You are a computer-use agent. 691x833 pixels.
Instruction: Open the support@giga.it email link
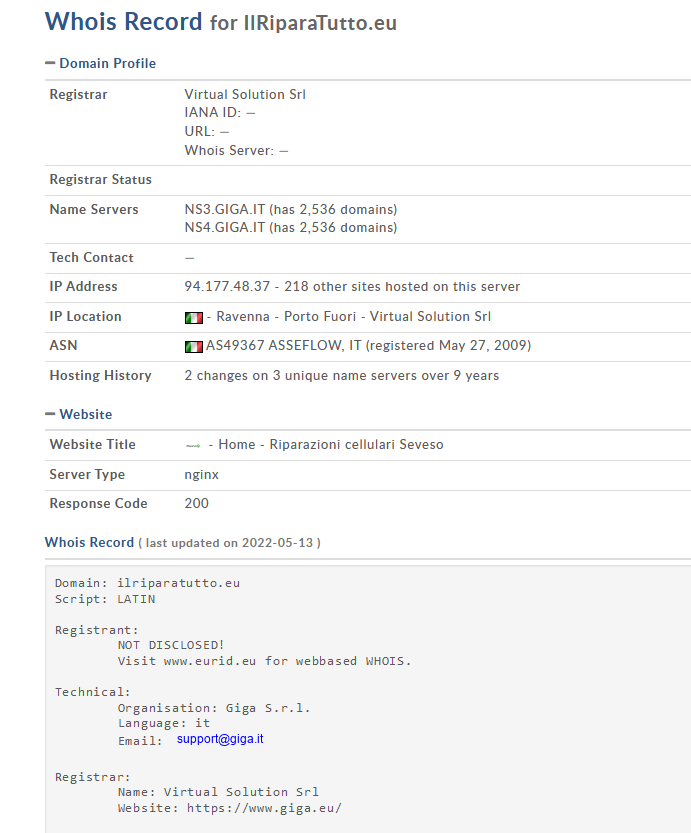pyautogui.click(x=220, y=739)
